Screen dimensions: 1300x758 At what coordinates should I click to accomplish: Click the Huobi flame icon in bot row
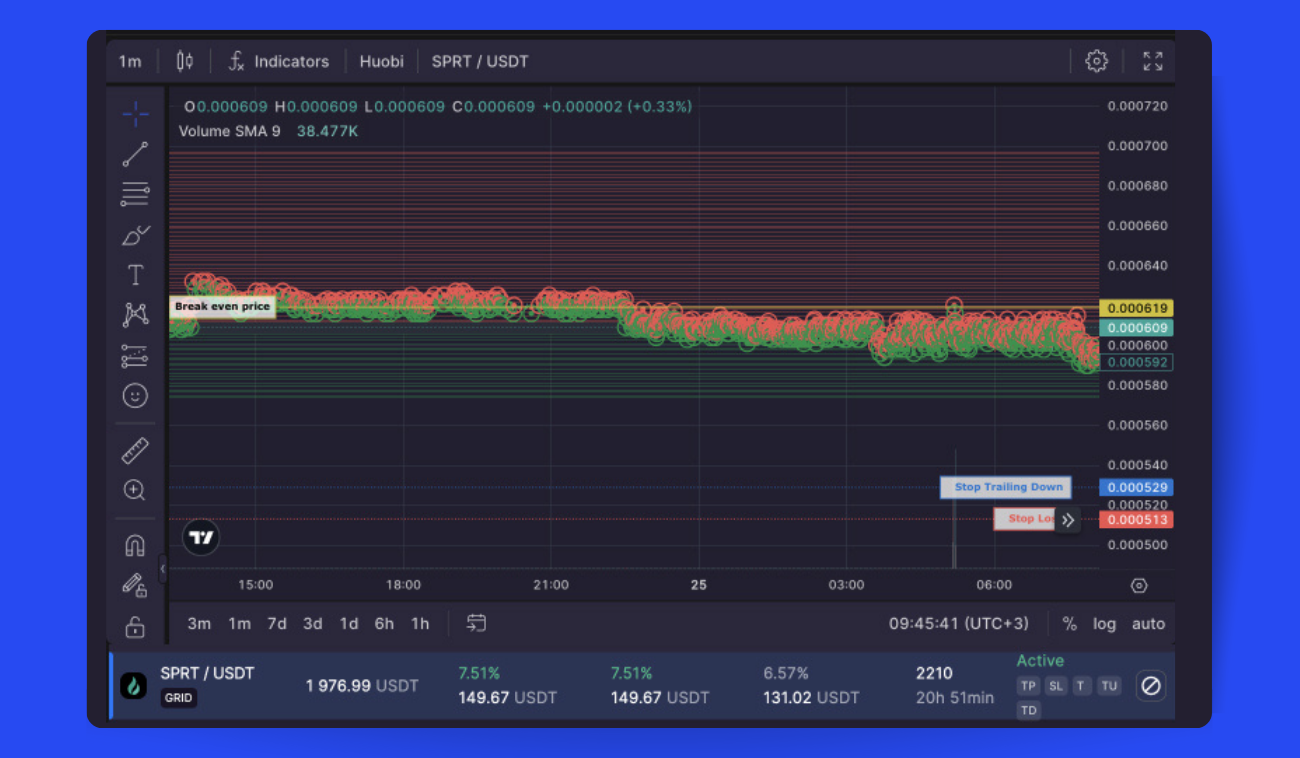tap(134, 685)
